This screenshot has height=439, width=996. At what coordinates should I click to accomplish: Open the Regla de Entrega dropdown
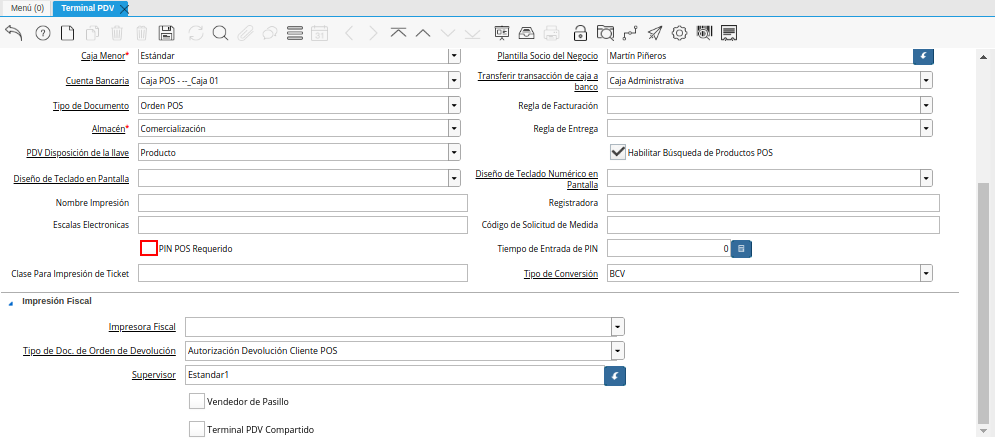(x=927, y=128)
